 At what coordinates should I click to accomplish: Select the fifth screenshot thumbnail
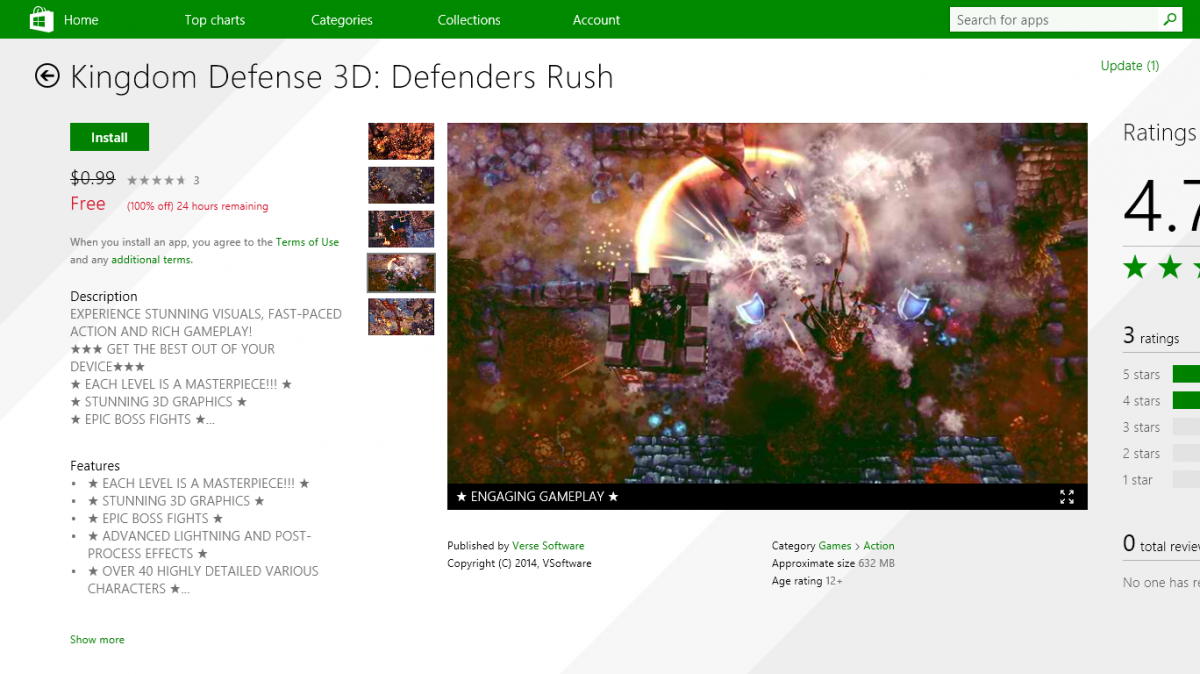point(401,316)
